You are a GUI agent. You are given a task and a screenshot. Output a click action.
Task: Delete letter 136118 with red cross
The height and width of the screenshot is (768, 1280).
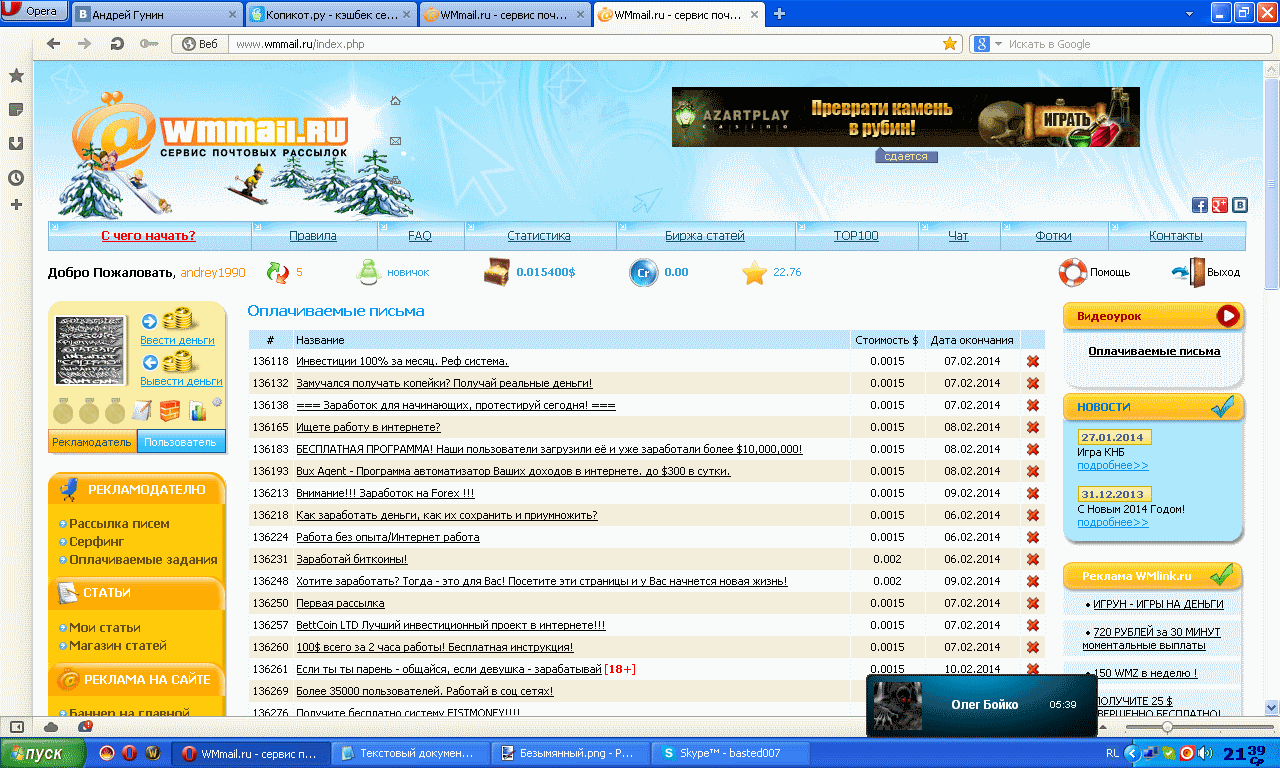tap(1033, 361)
